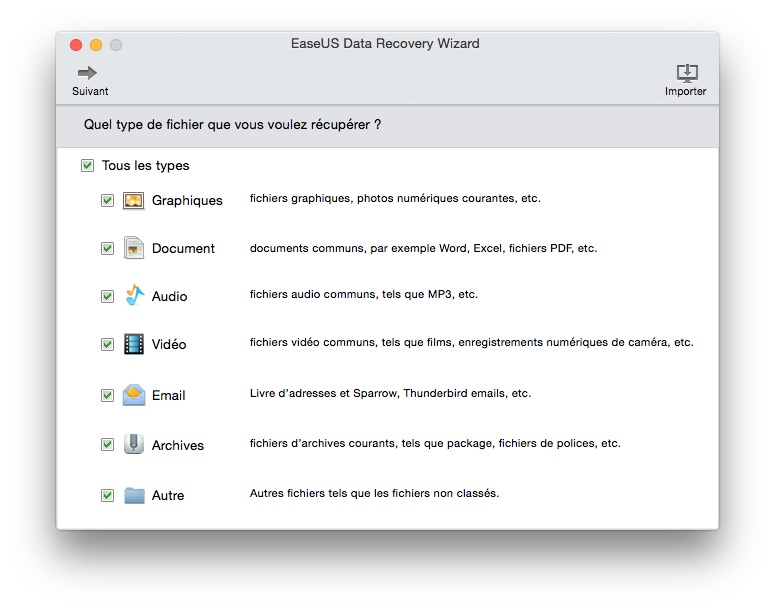
Task: Untick the Archives checkbox
Action: (x=107, y=444)
